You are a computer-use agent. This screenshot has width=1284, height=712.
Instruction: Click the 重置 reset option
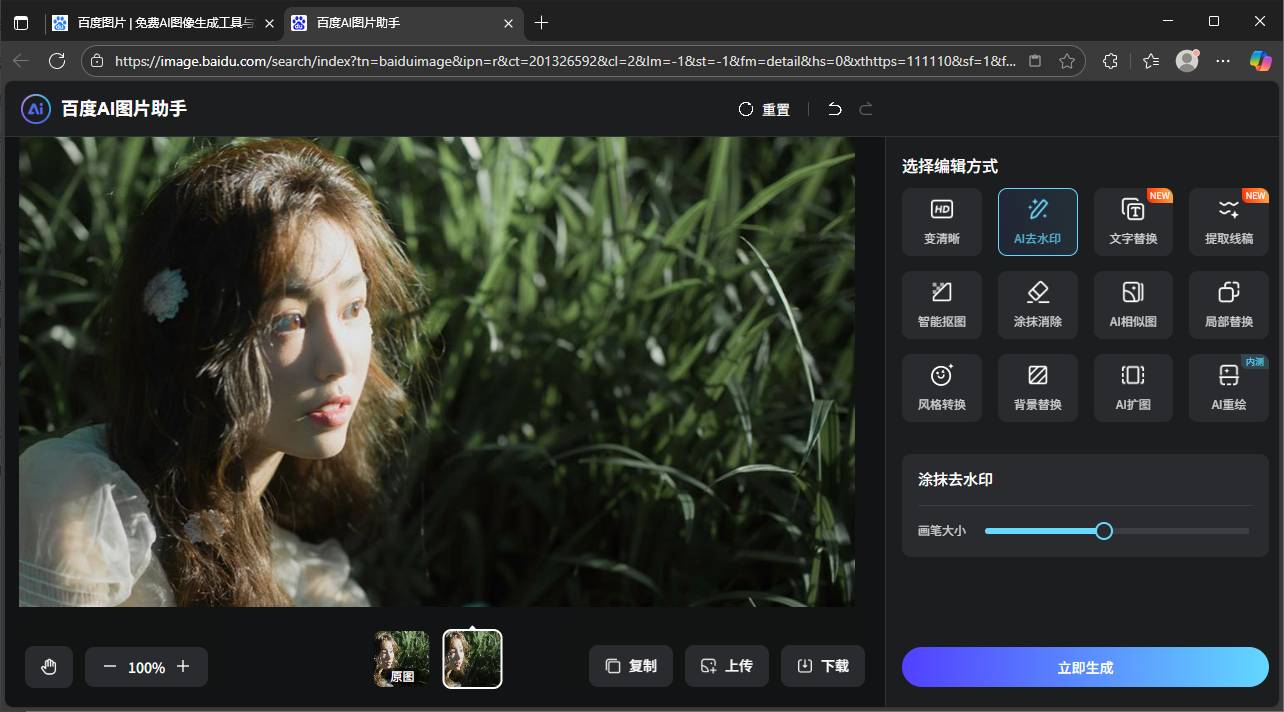tap(763, 109)
